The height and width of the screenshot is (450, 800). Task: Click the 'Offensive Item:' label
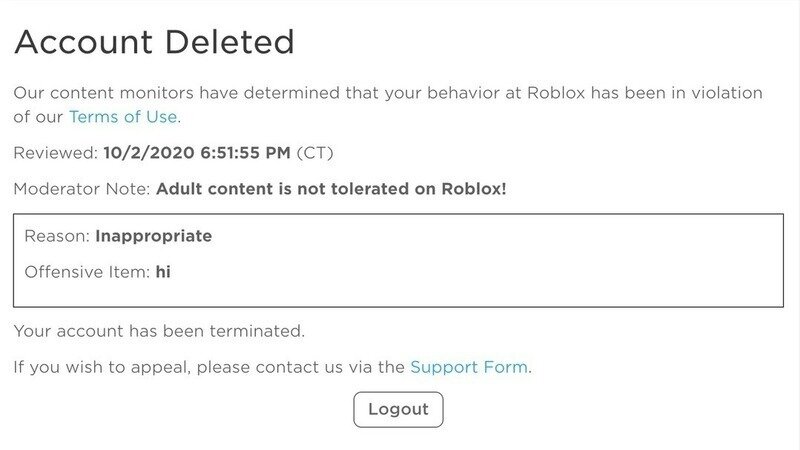(87, 272)
